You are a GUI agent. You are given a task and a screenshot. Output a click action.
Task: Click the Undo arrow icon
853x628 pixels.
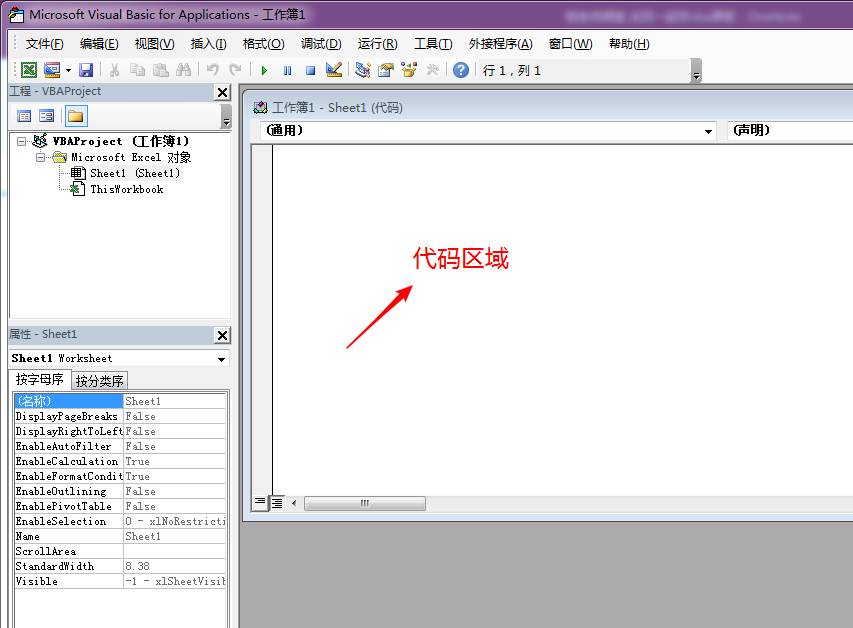(x=212, y=70)
